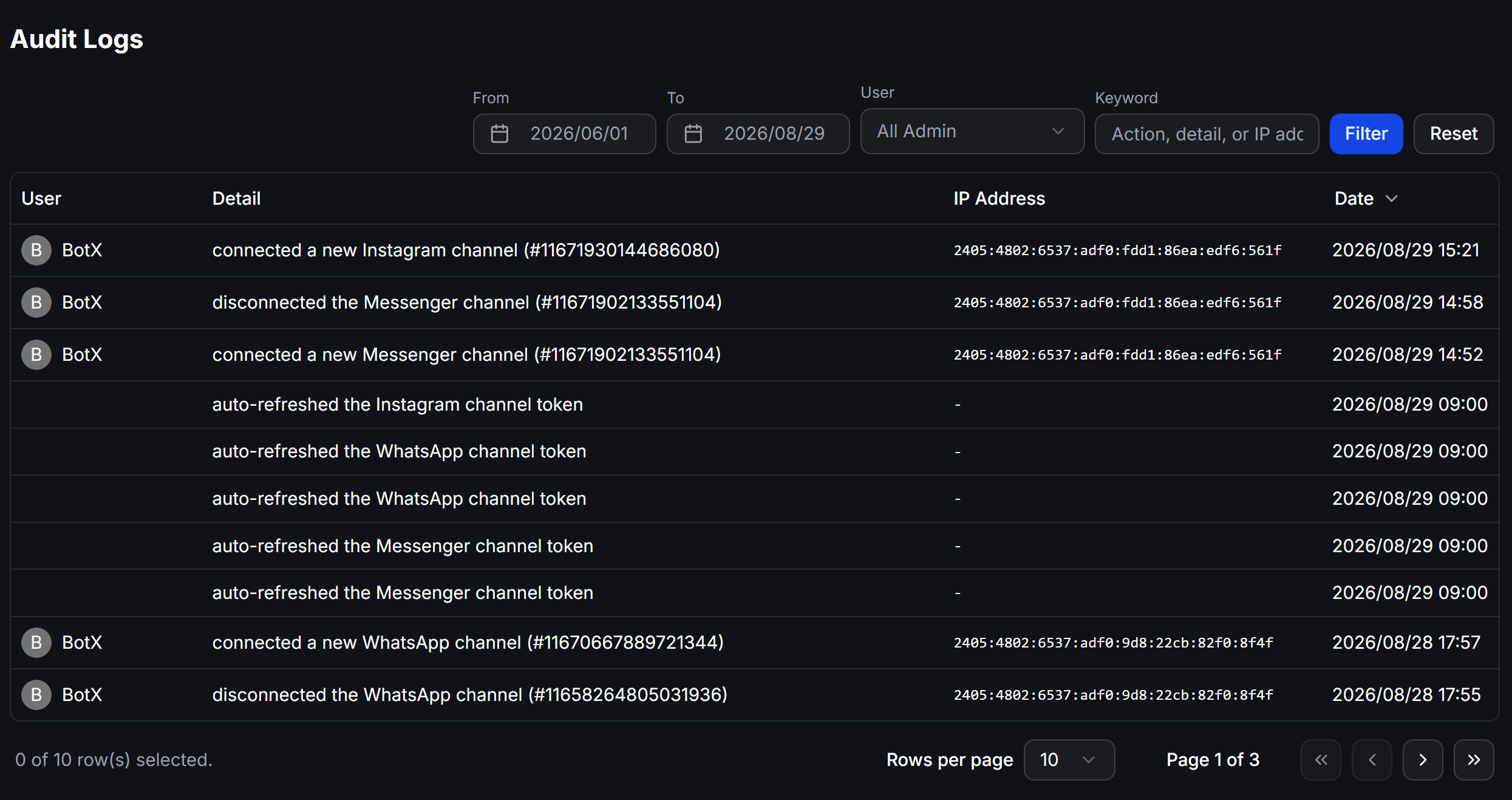Select 'connected a new Messenger channel' detail
Image resolution: width=1512 pixels, height=800 pixels.
466,355
